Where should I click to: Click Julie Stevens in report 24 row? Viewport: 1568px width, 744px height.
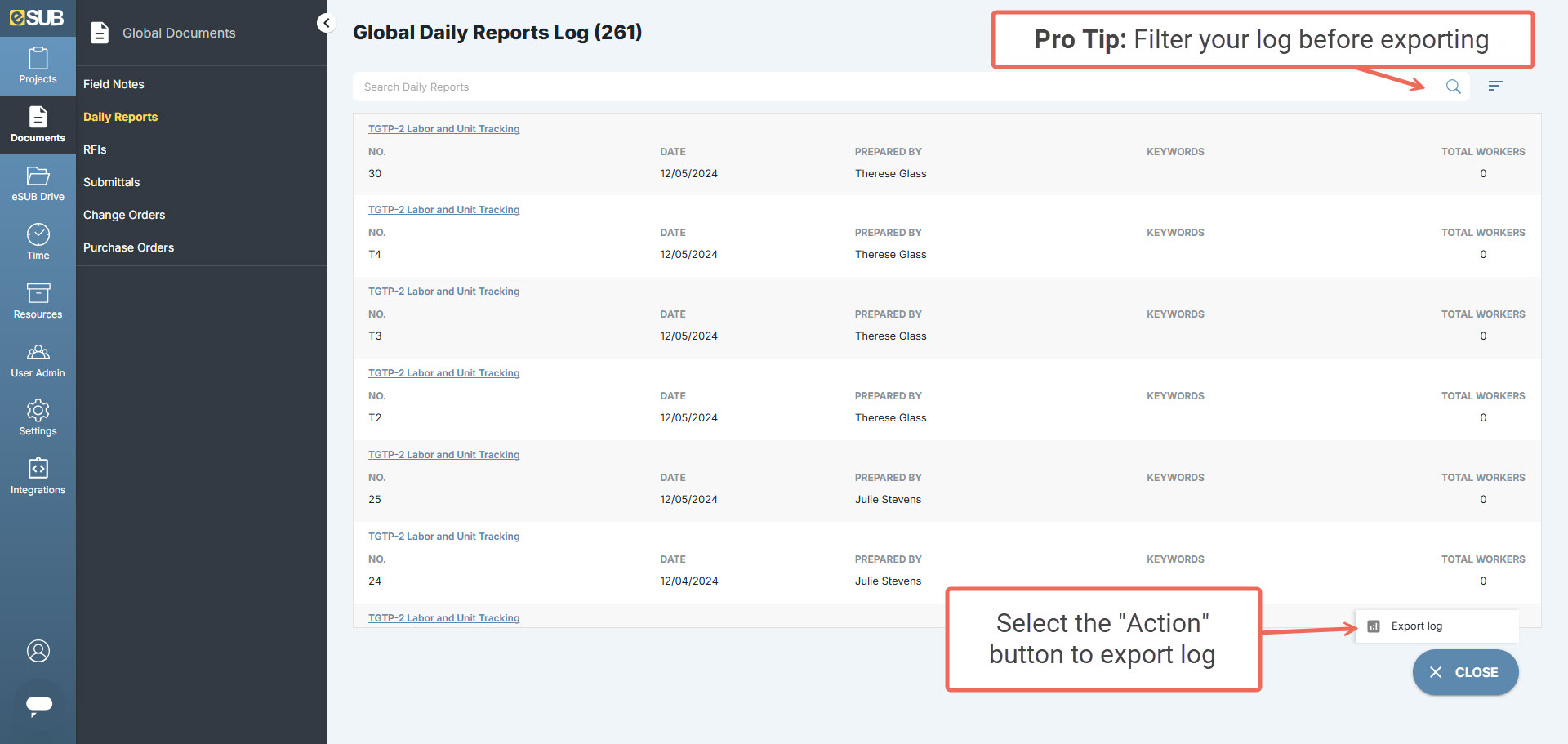[x=888, y=581]
